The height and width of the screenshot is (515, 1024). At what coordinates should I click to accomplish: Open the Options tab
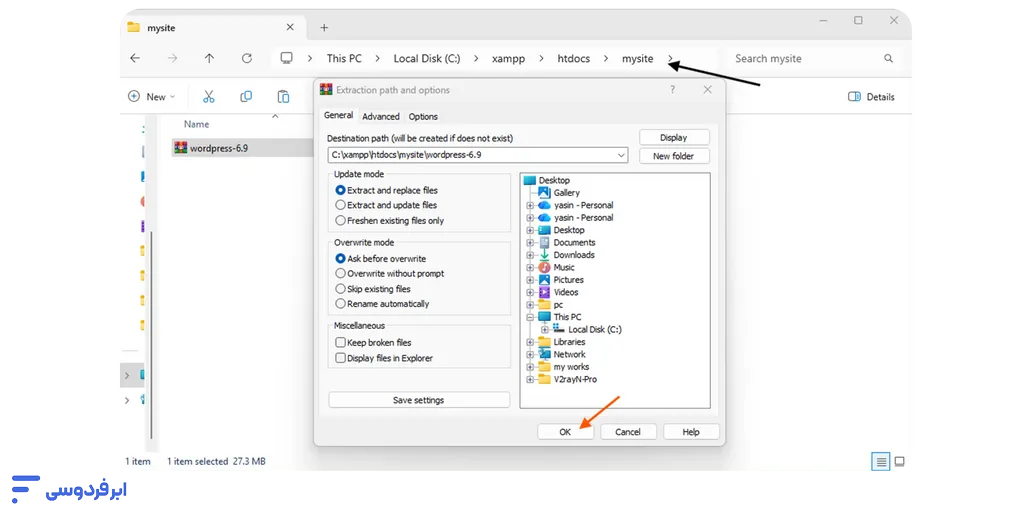tap(423, 117)
